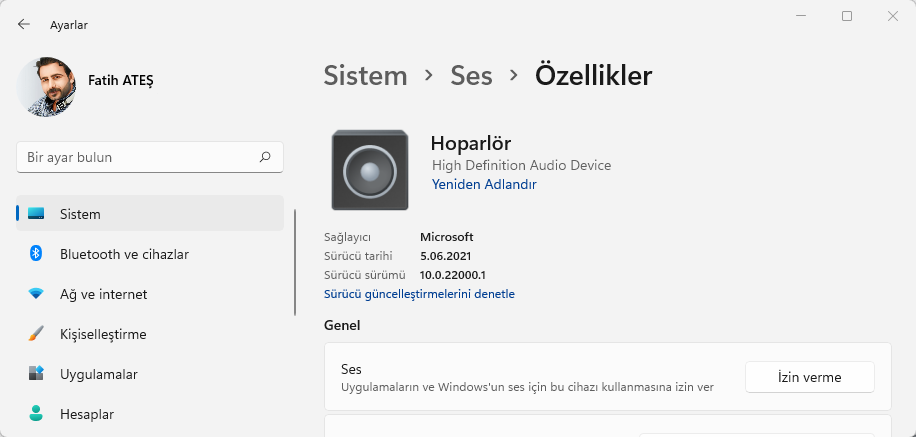Screen dimensions: 916x437
Task: Click the Fatih ATEŞ profile picture
Action: [x=47, y=86]
